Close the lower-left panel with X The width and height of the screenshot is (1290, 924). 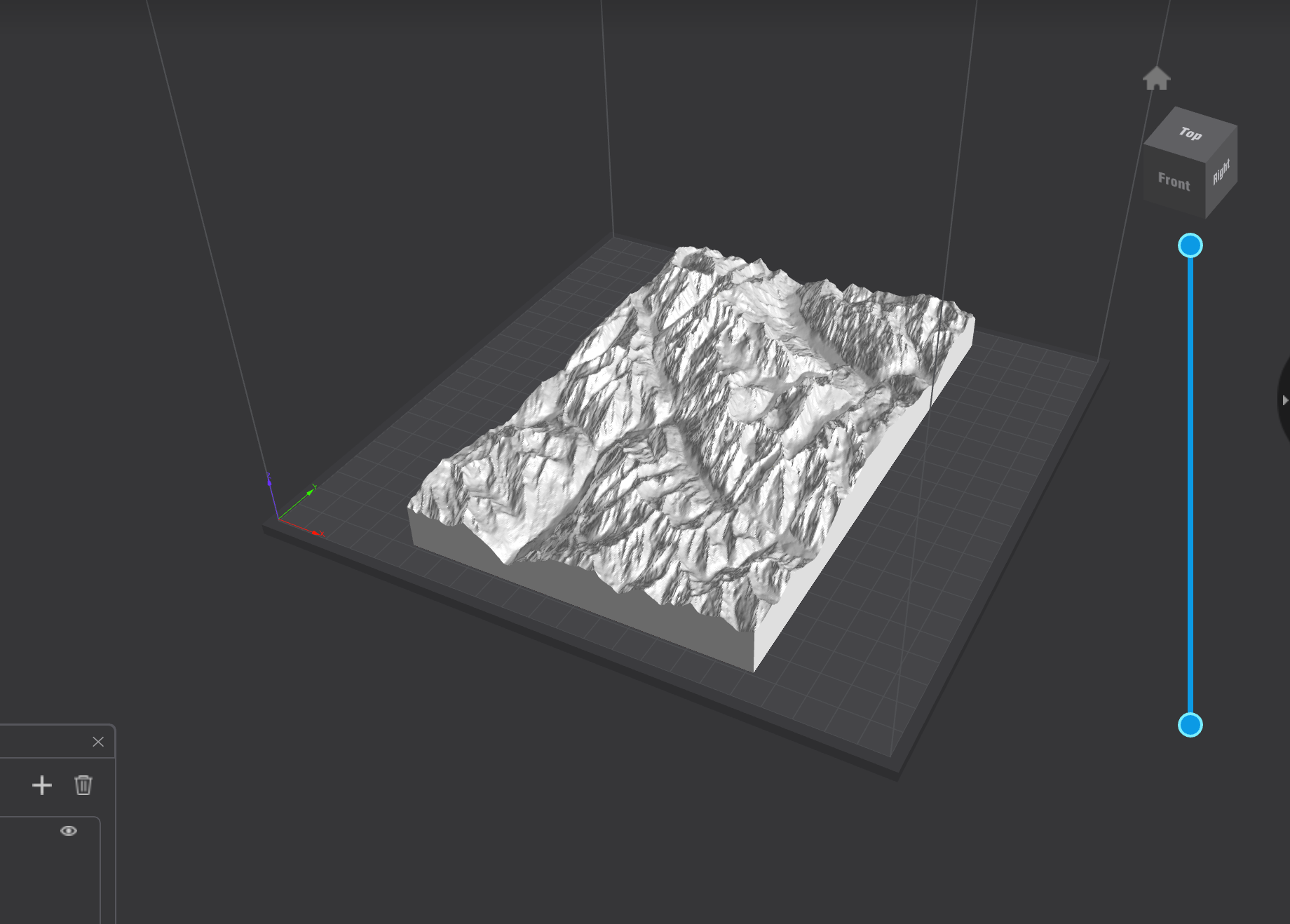click(x=98, y=742)
